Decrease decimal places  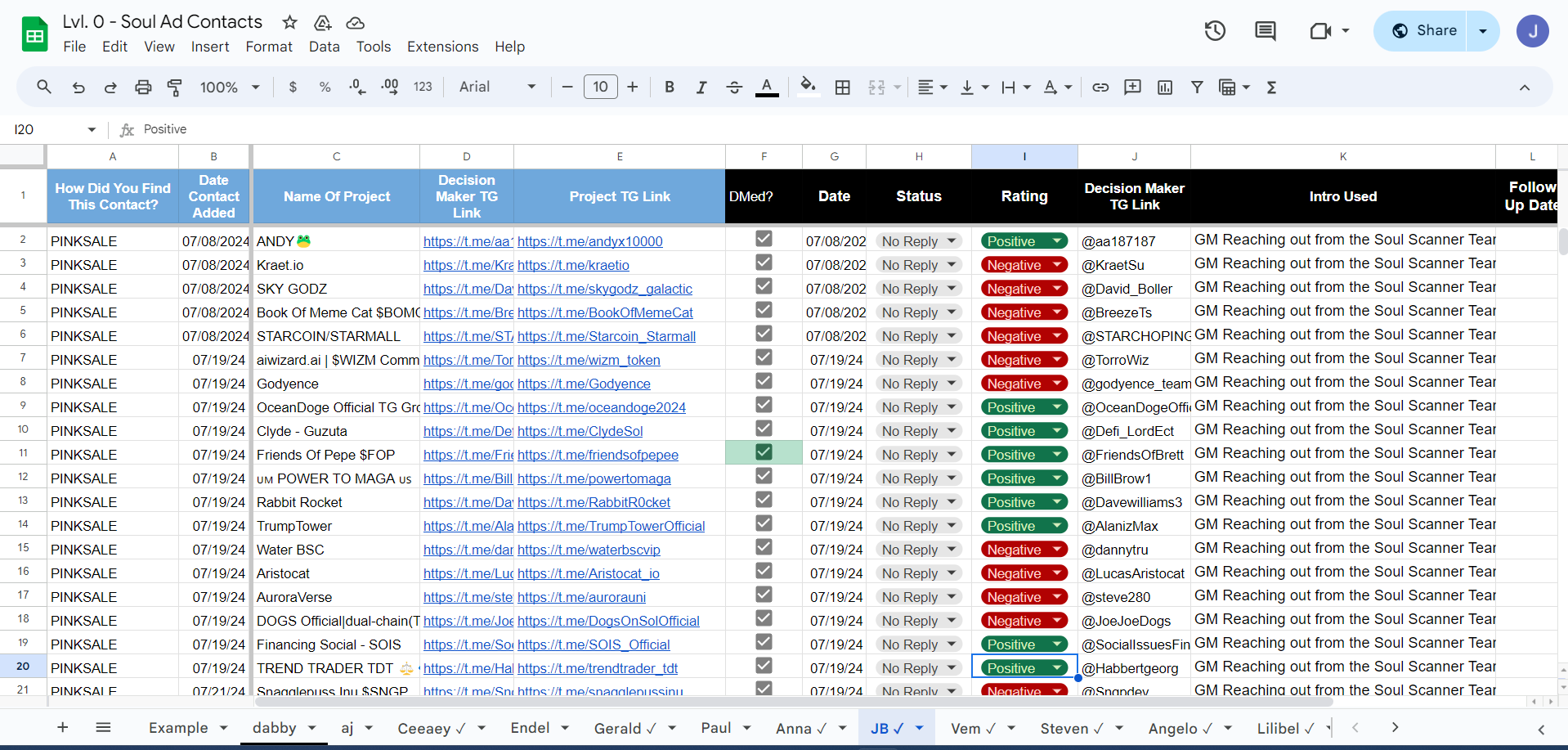pyautogui.click(x=357, y=87)
